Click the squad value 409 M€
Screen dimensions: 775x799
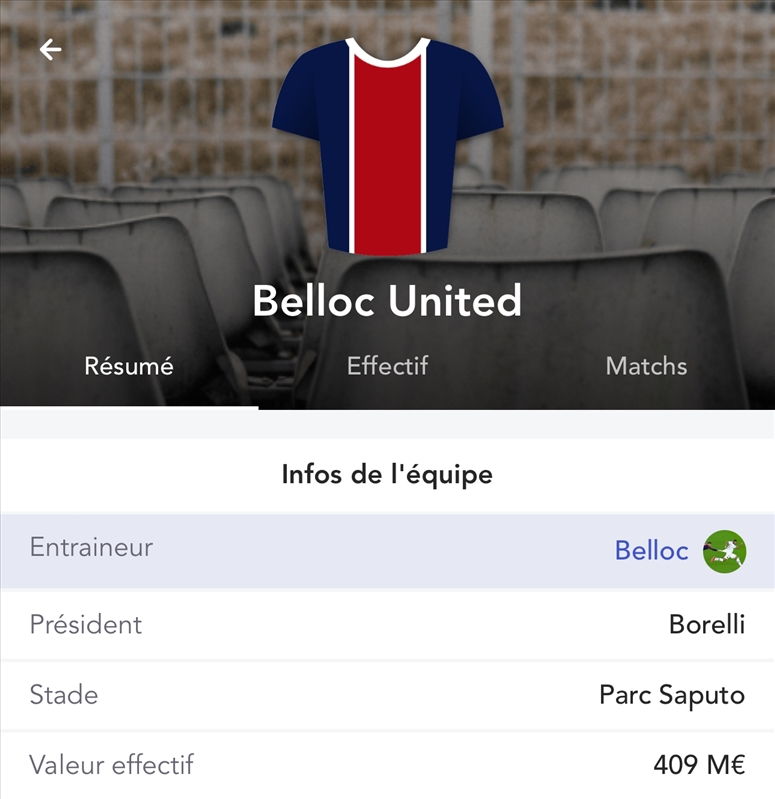pyautogui.click(x=699, y=766)
